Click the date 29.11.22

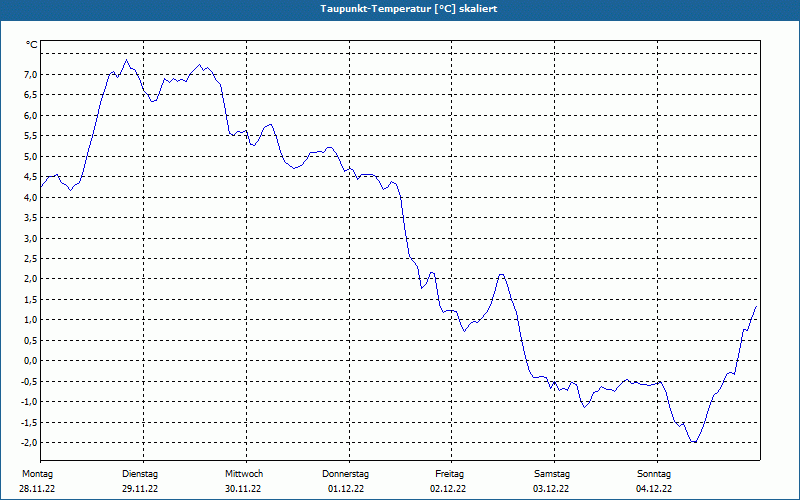[140, 489]
